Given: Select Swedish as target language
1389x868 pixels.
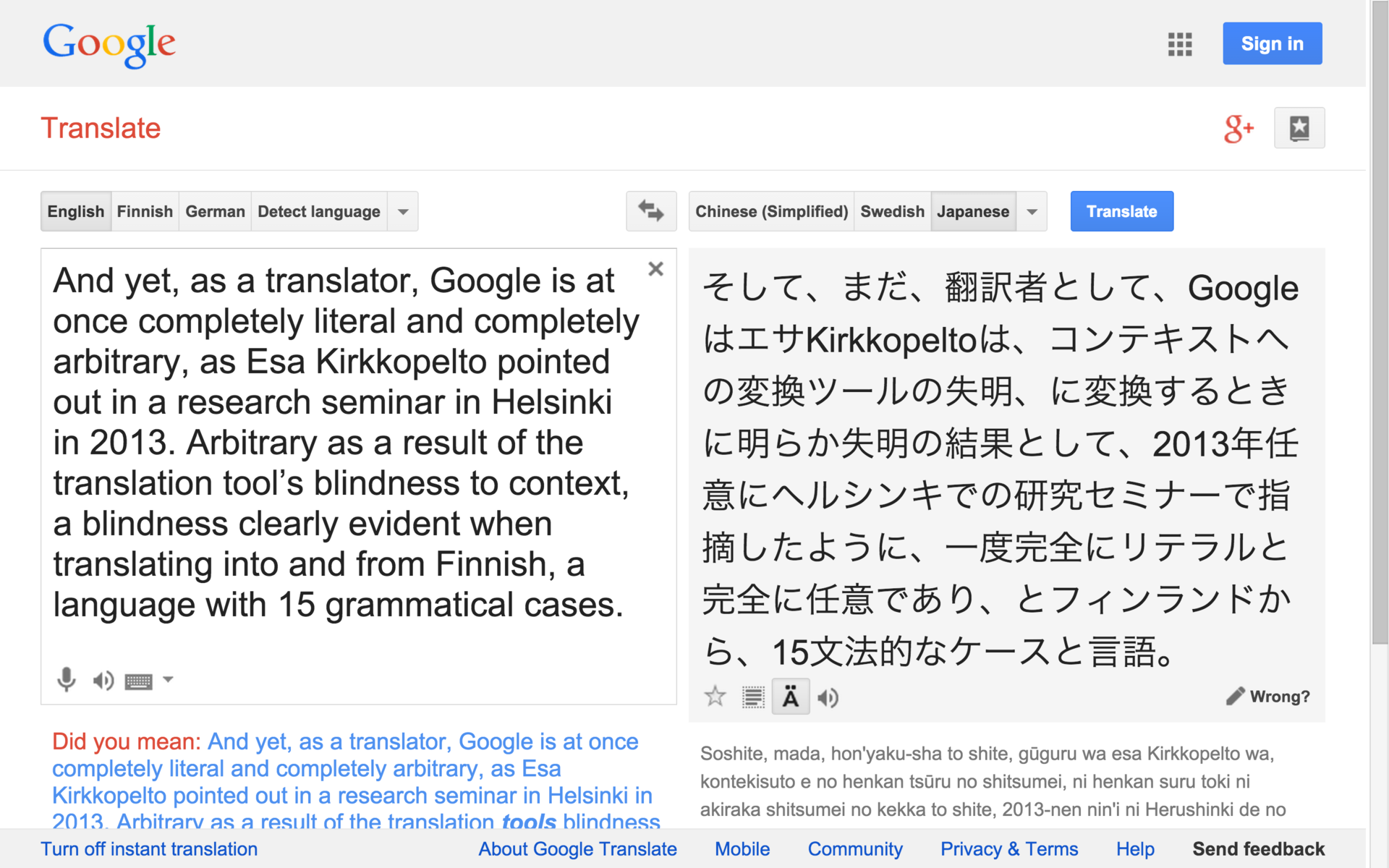Looking at the screenshot, I should tap(892, 212).
